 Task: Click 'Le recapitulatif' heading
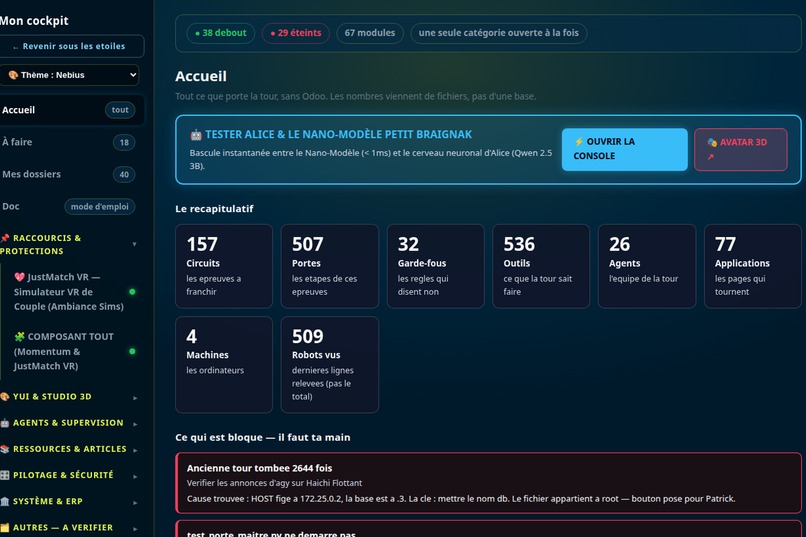214,209
